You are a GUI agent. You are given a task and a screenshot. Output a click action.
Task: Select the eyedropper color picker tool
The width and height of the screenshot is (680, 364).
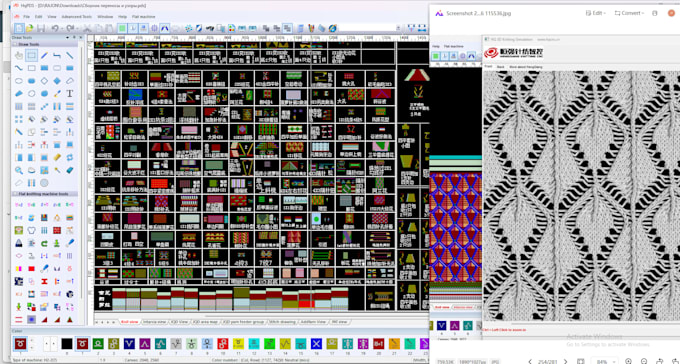(x=57, y=93)
